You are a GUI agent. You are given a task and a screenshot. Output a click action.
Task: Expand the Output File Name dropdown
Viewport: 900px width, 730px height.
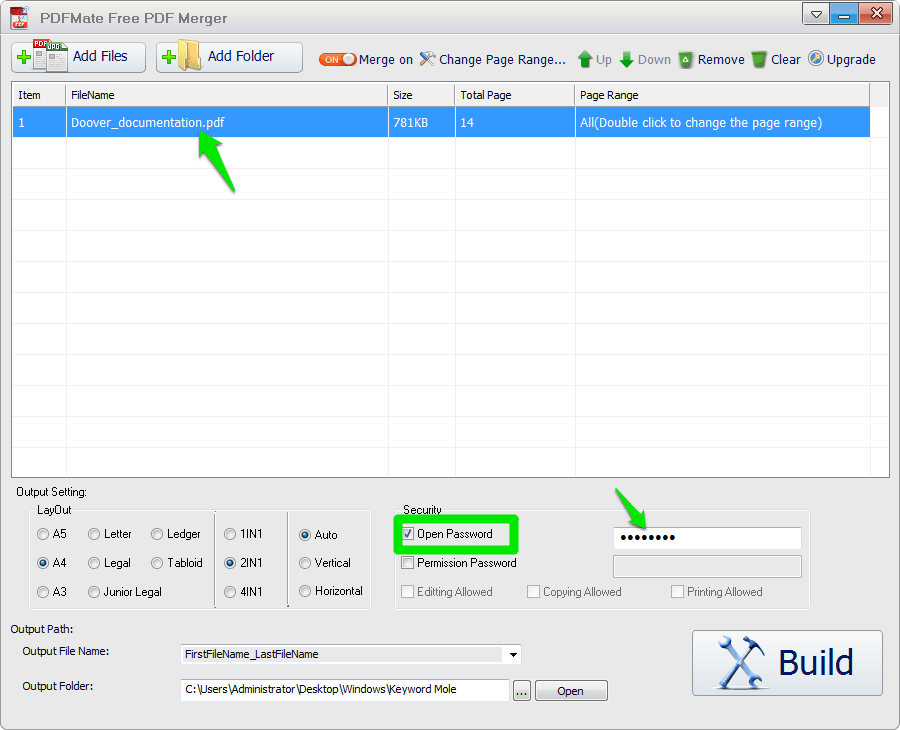[513, 654]
